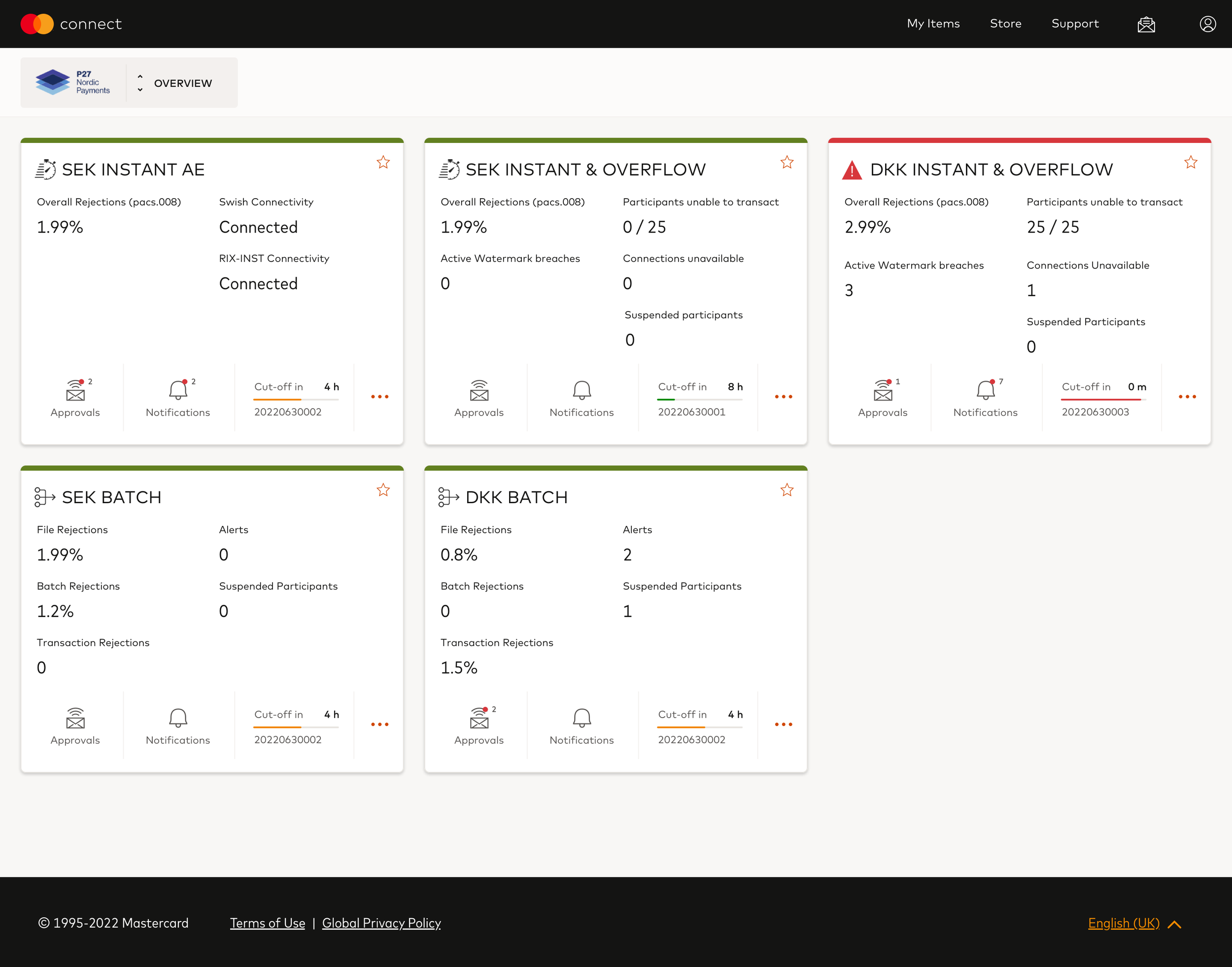Open the Store menu item
The width and height of the screenshot is (1232, 967).
(1005, 24)
